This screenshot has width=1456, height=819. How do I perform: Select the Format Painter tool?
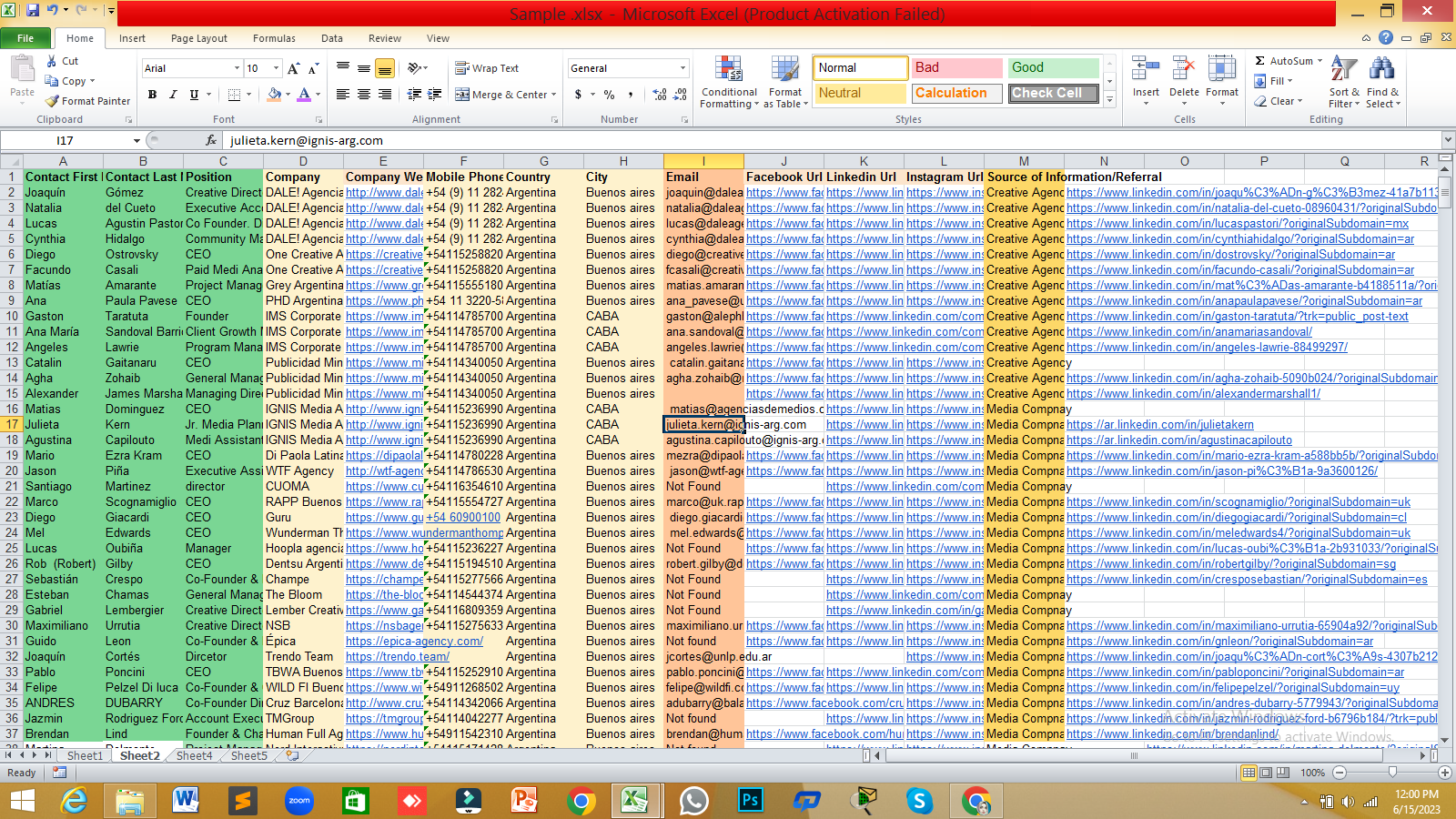pos(86,100)
